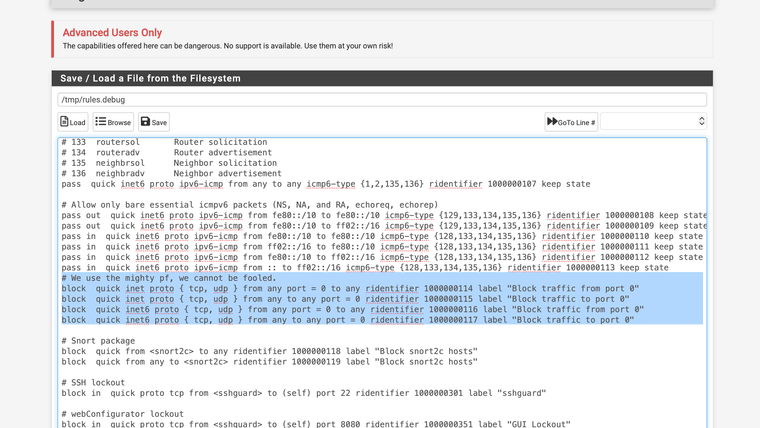Screen dimensions: 760x428
Task: Click the "# 134 routeradv" comment line
Action: coord(167,153)
